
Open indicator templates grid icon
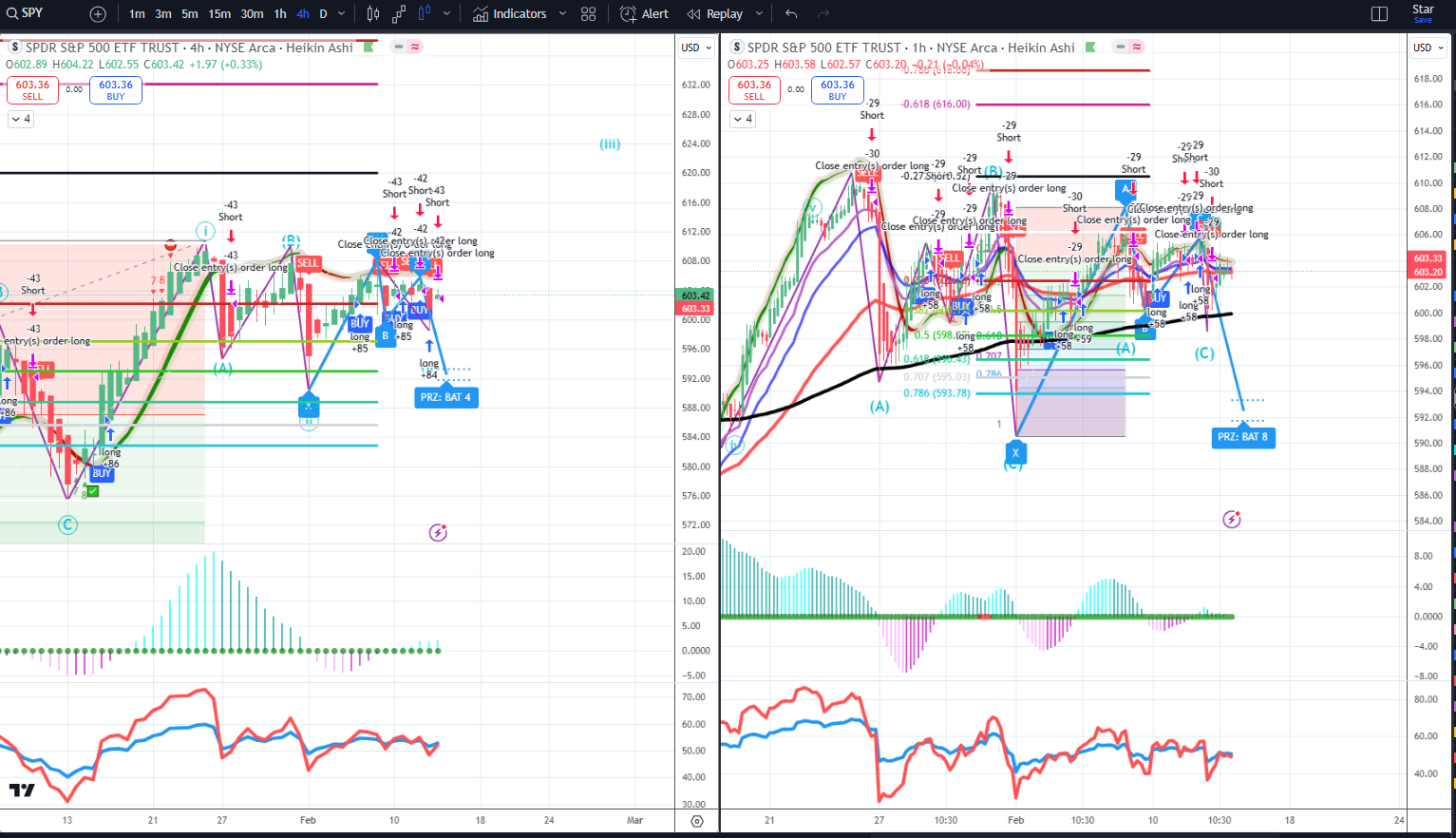pos(589,14)
